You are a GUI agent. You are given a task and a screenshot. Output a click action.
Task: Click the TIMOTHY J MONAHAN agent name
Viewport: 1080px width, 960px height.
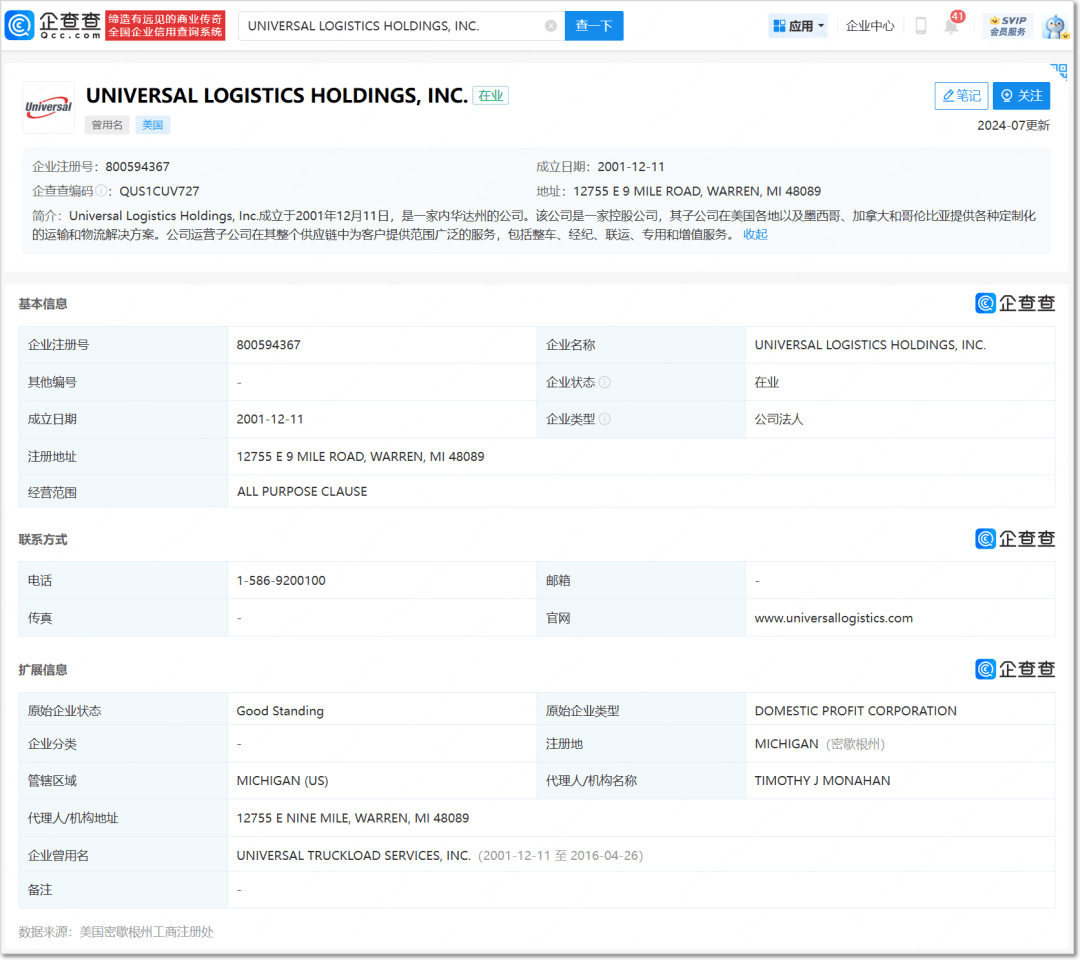[822, 781]
